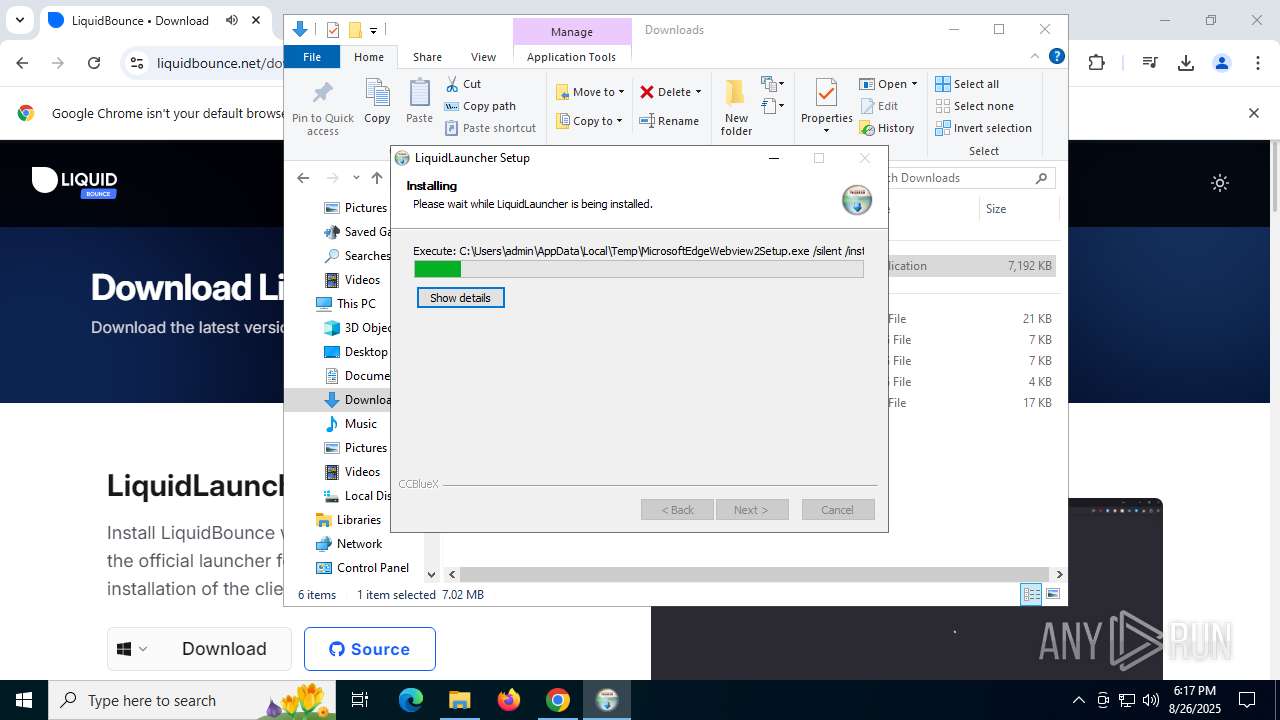Switch to the Details view icon in the status bar
1280x720 pixels.
1031,594
